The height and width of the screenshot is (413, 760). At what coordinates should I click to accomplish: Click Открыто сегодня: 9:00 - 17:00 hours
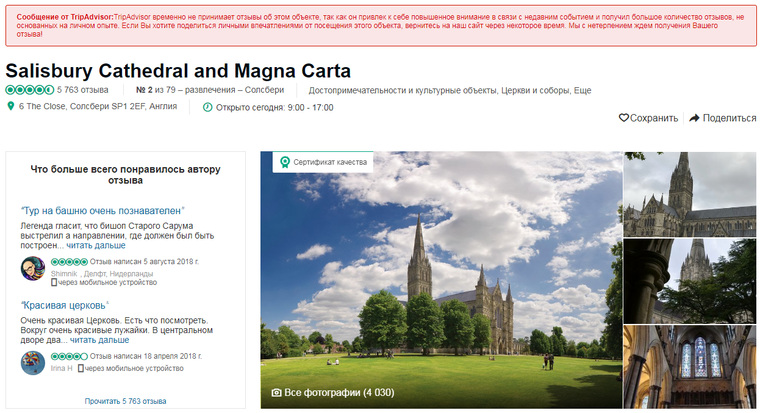(x=274, y=108)
